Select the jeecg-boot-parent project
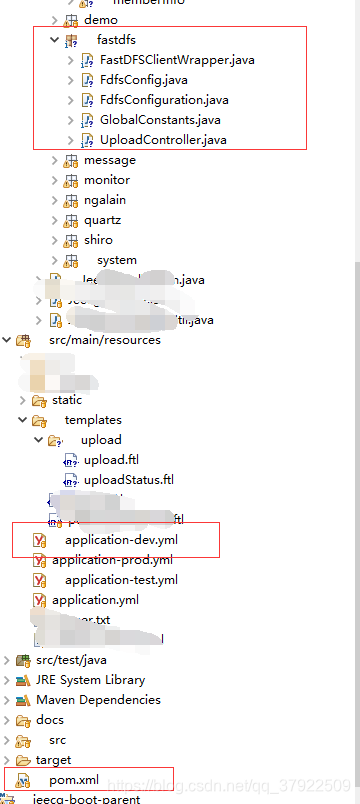 [x=86, y=799]
